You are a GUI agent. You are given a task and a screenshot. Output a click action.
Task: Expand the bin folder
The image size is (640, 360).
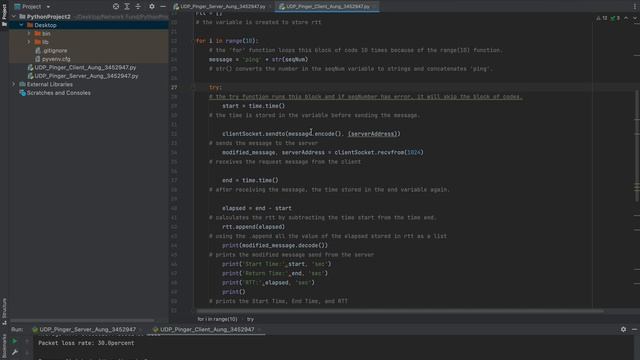29,33
